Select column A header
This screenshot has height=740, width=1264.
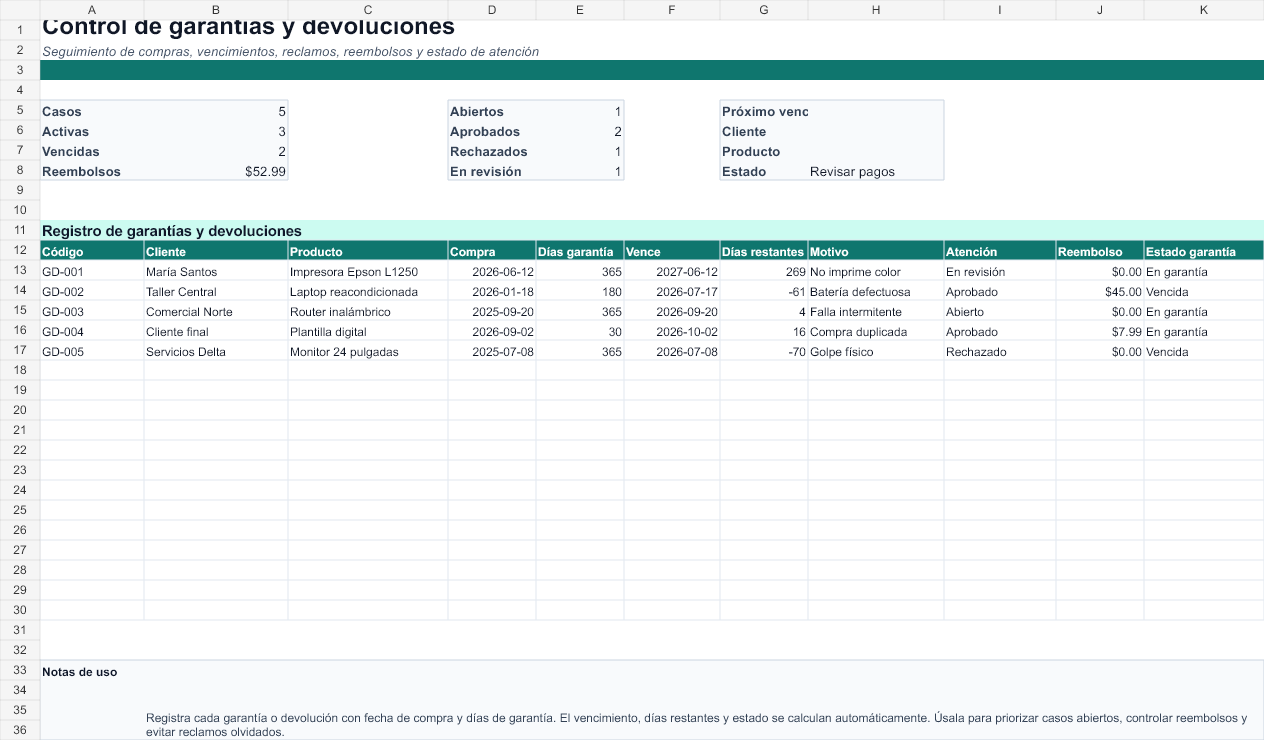(x=92, y=10)
